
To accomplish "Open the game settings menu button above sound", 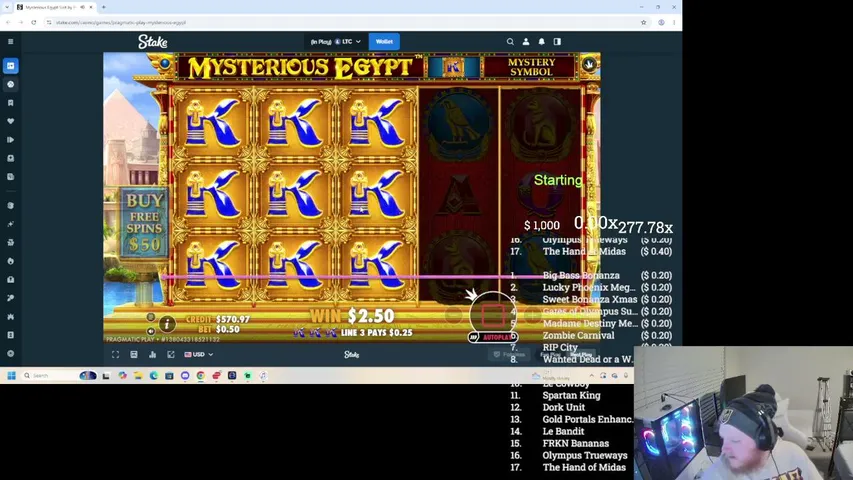I will [x=151, y=317].
